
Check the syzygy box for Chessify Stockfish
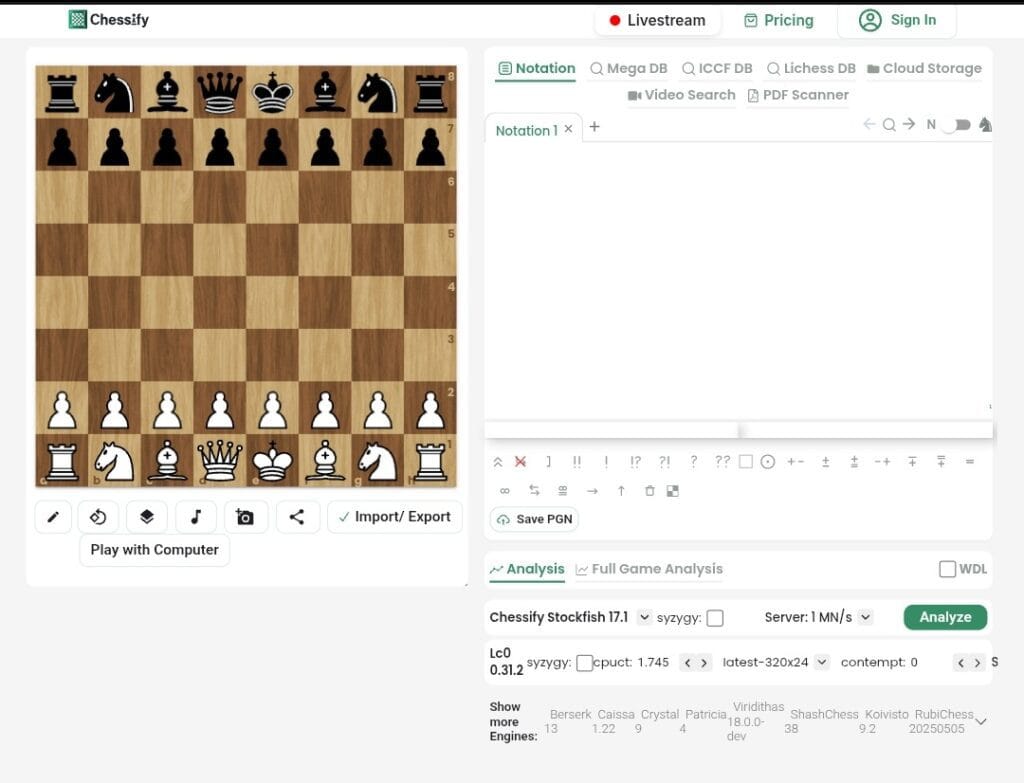(x=715, y=618)
